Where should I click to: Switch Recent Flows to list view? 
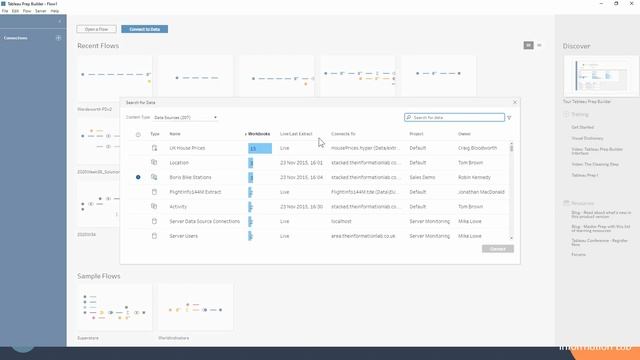pos(539,45)
